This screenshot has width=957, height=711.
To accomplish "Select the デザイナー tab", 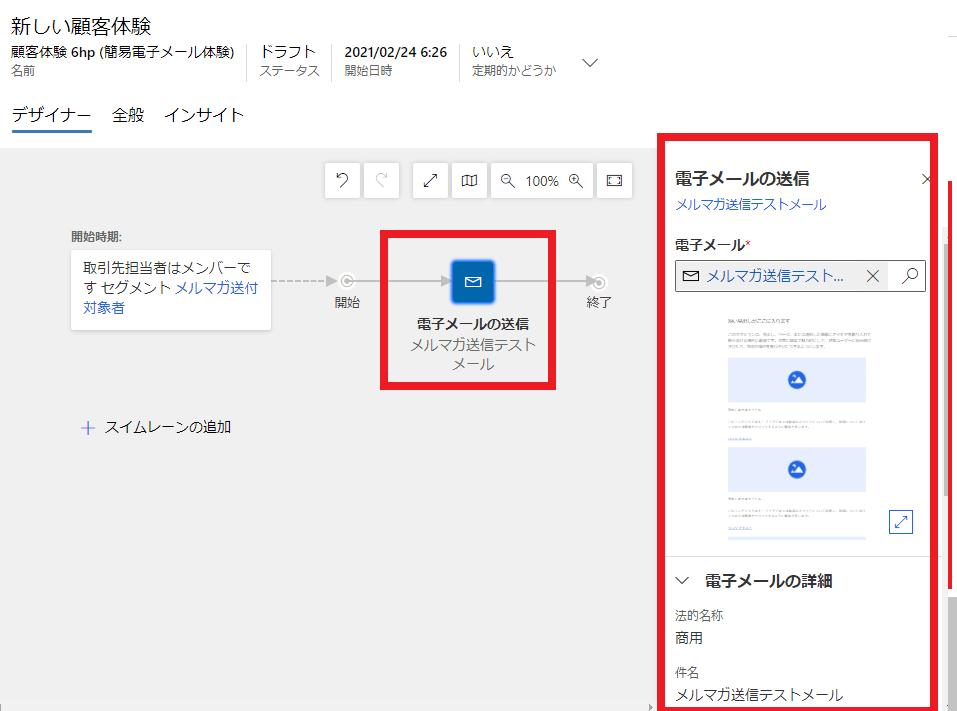I will (51, 115).
